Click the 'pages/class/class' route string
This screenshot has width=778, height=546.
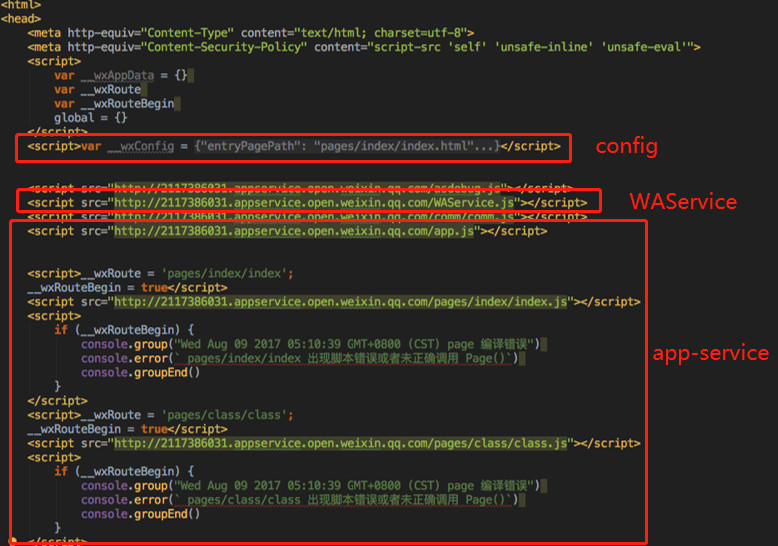pyautogui.click(x=224, y=415)
